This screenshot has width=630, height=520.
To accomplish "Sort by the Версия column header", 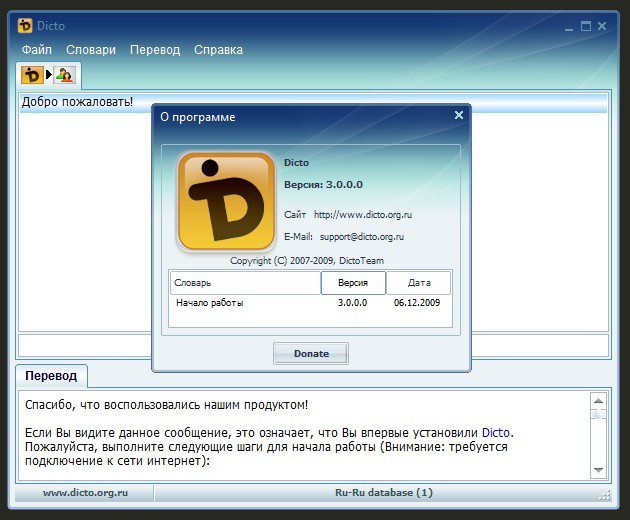I will 353,283.
